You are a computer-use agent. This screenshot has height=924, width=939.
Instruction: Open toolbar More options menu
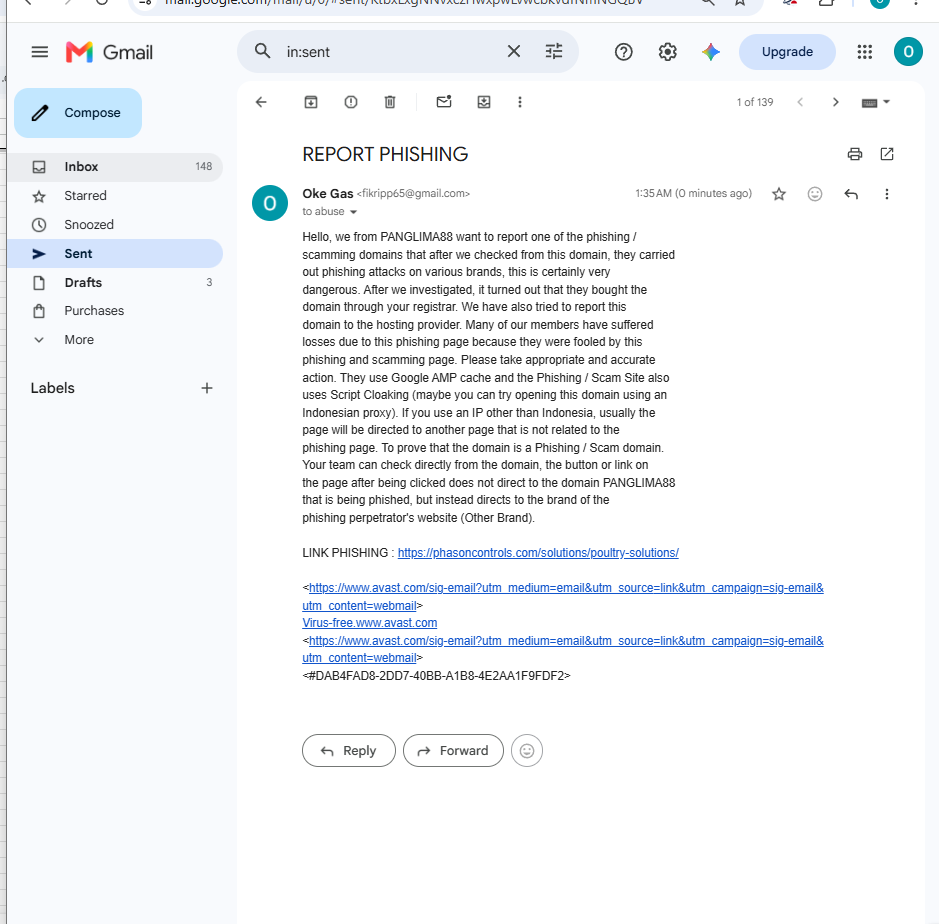pyautogui.click(x=520, y=102)
